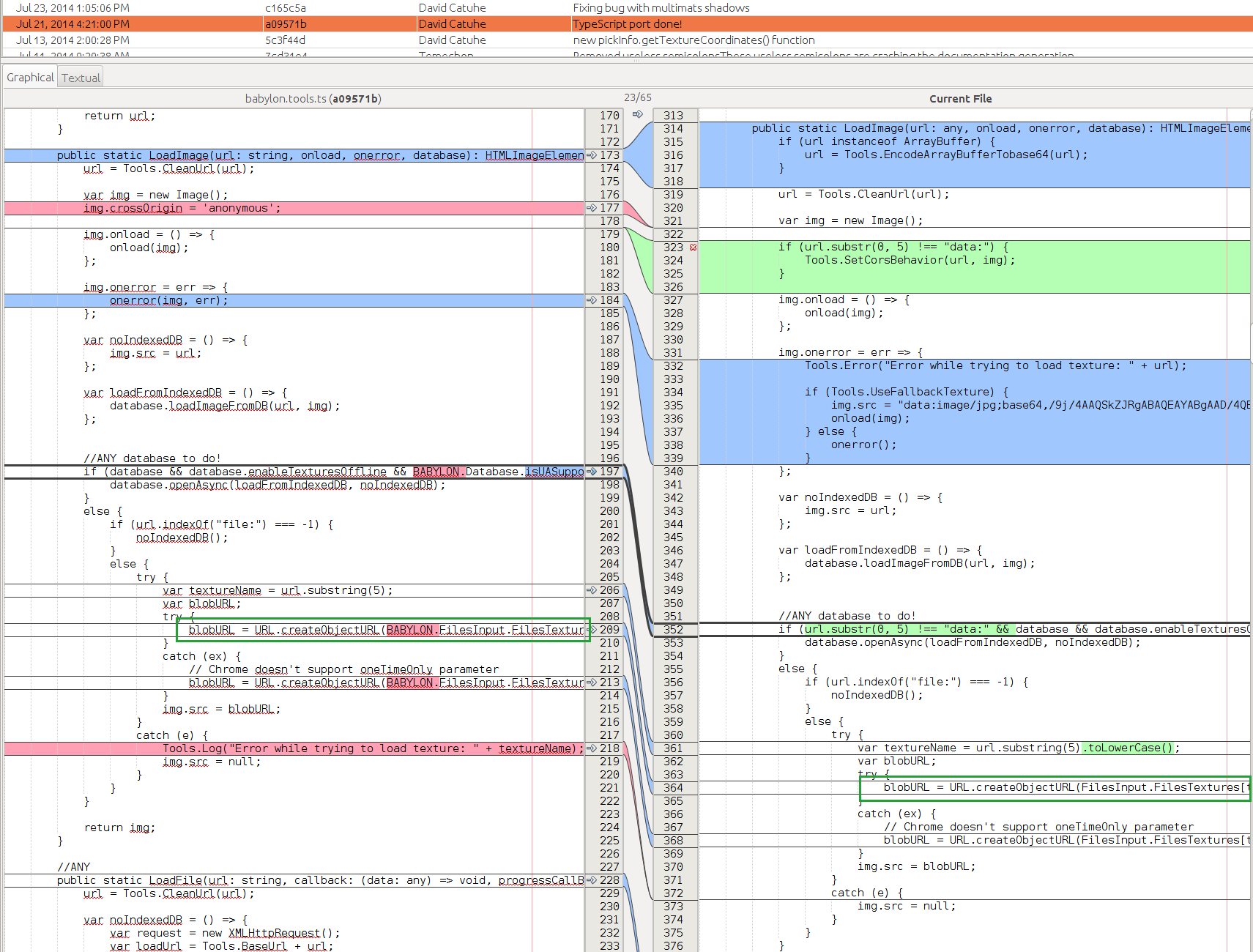This screenshot has height=952, width=1253.
Task: Click 'database.openAsync' line in left pane
Action: [x=278, y=485]
